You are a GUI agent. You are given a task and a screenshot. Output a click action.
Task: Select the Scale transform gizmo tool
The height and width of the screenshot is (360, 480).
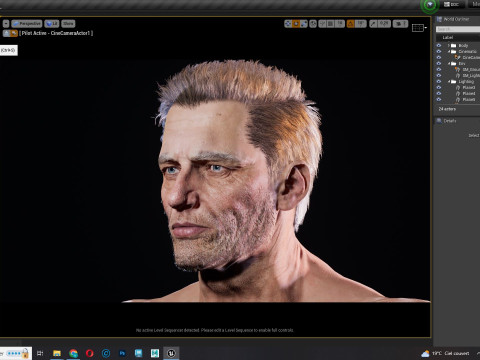point(304,24)
